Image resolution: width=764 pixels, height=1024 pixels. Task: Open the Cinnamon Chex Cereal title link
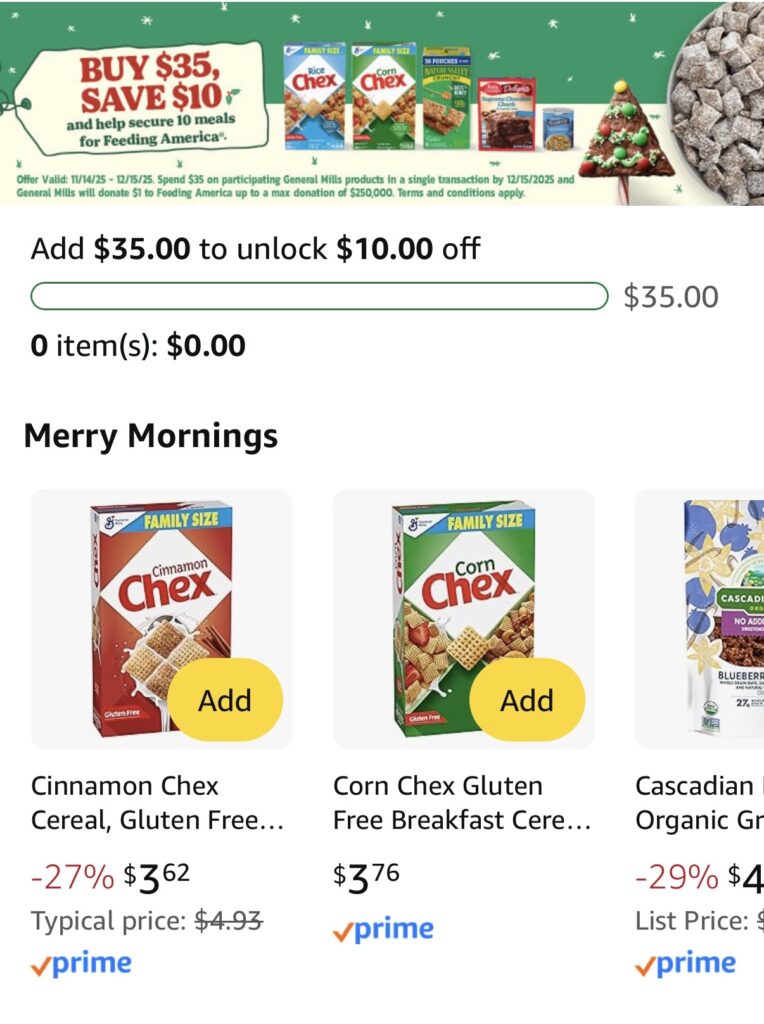pos(157,803)
